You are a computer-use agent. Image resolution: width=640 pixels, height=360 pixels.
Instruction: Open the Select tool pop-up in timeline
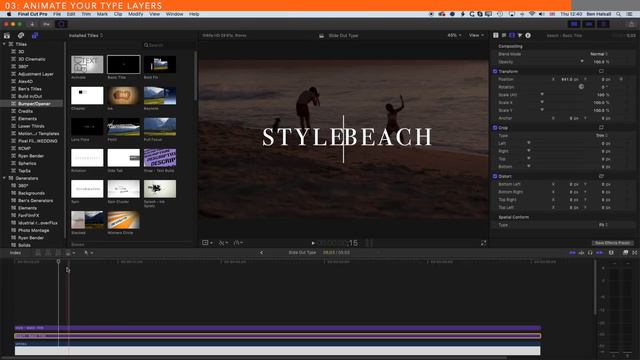coord(88,253)
